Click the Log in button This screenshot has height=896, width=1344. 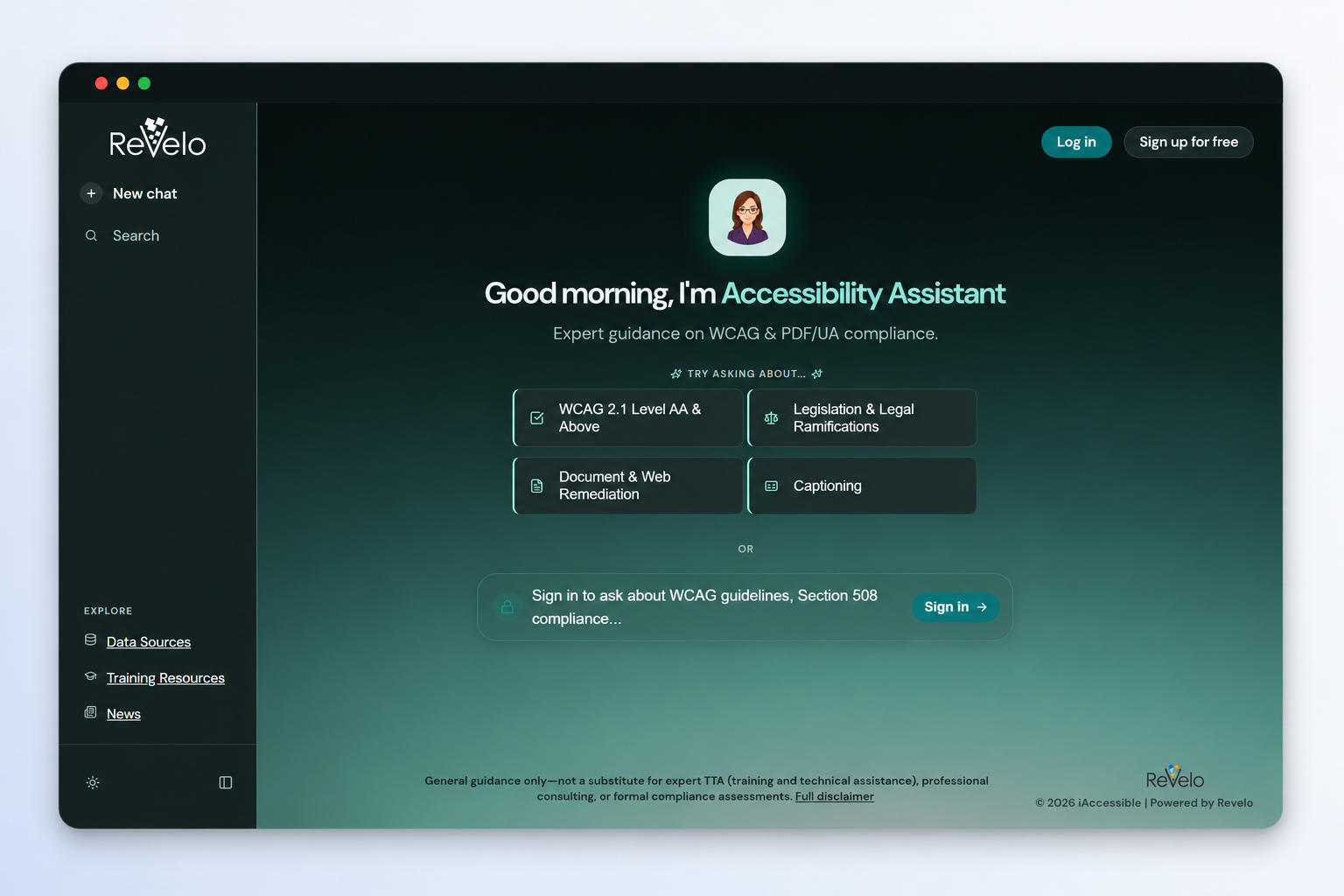point(1076,142)
